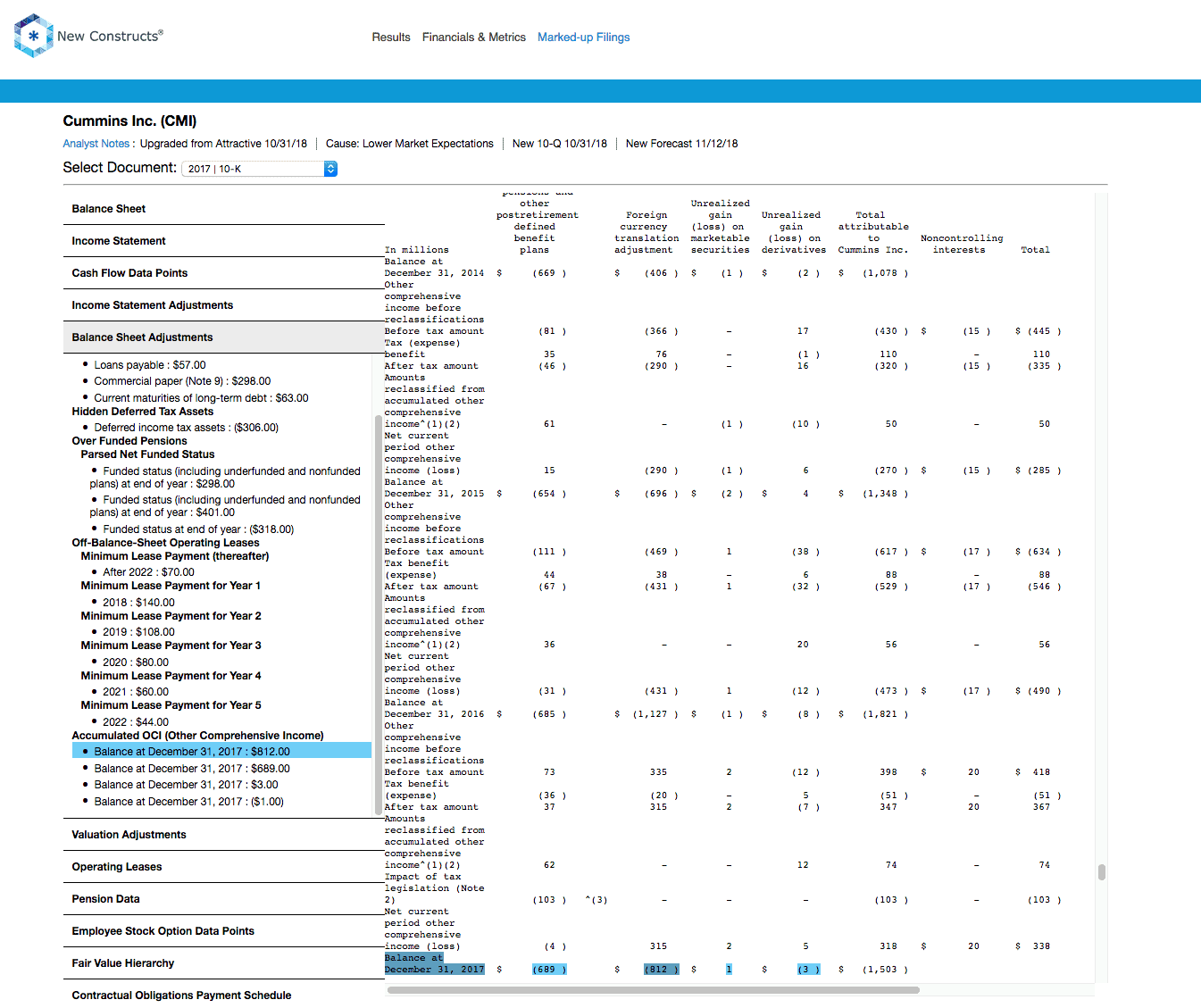1201x1008 pixels.
Task: Select 2019 : $108.00 lease payment
Action: [x=138, y=632]
